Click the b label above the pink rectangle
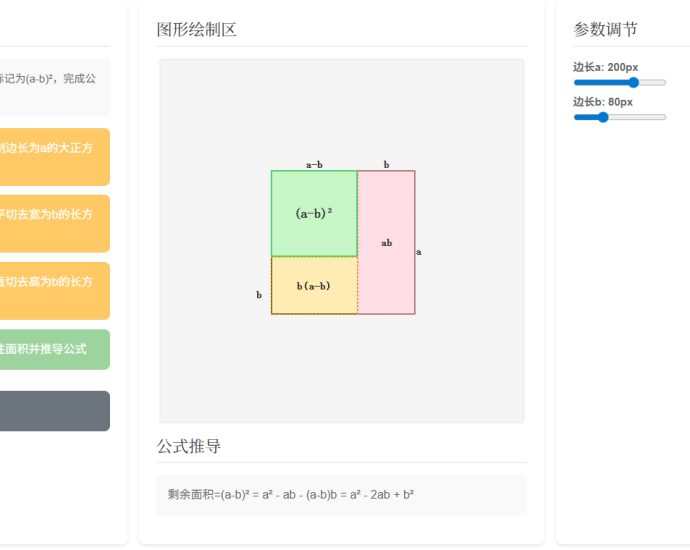The image size is (690, 550). 386,164
